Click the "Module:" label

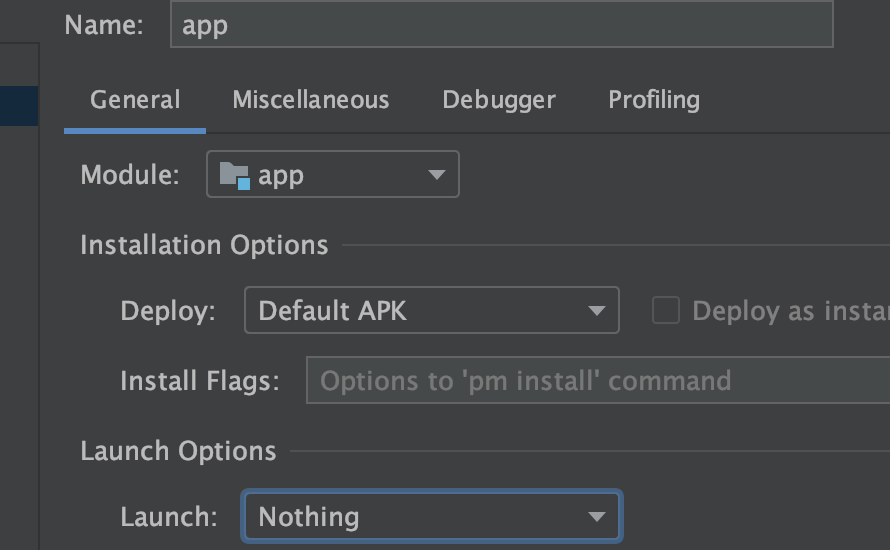130,175
